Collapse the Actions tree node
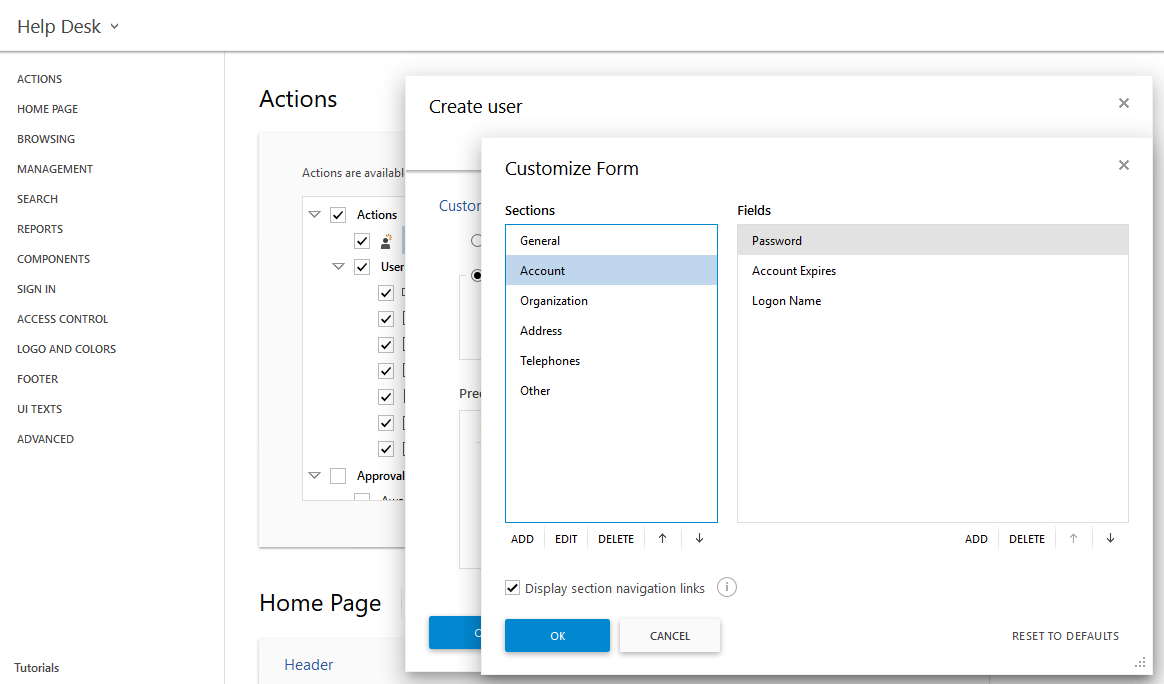Viewport: 1164px width, 684px height. [x=315, y=215]
